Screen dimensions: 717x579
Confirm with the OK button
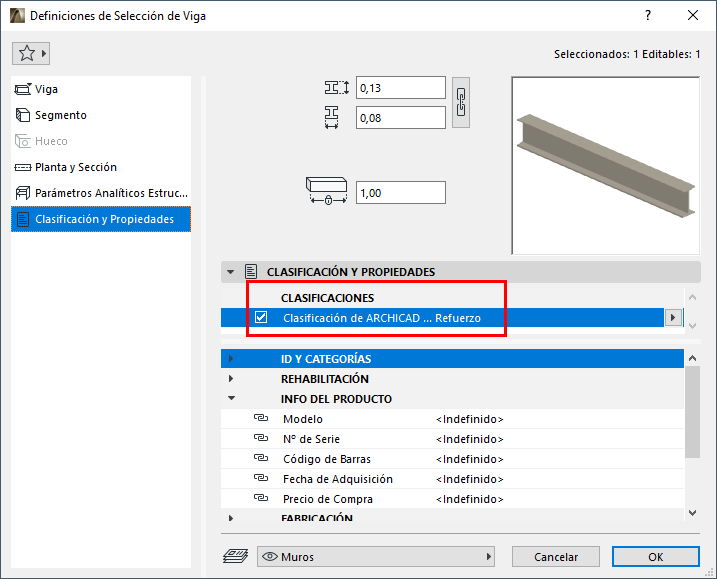click(655, 556)
